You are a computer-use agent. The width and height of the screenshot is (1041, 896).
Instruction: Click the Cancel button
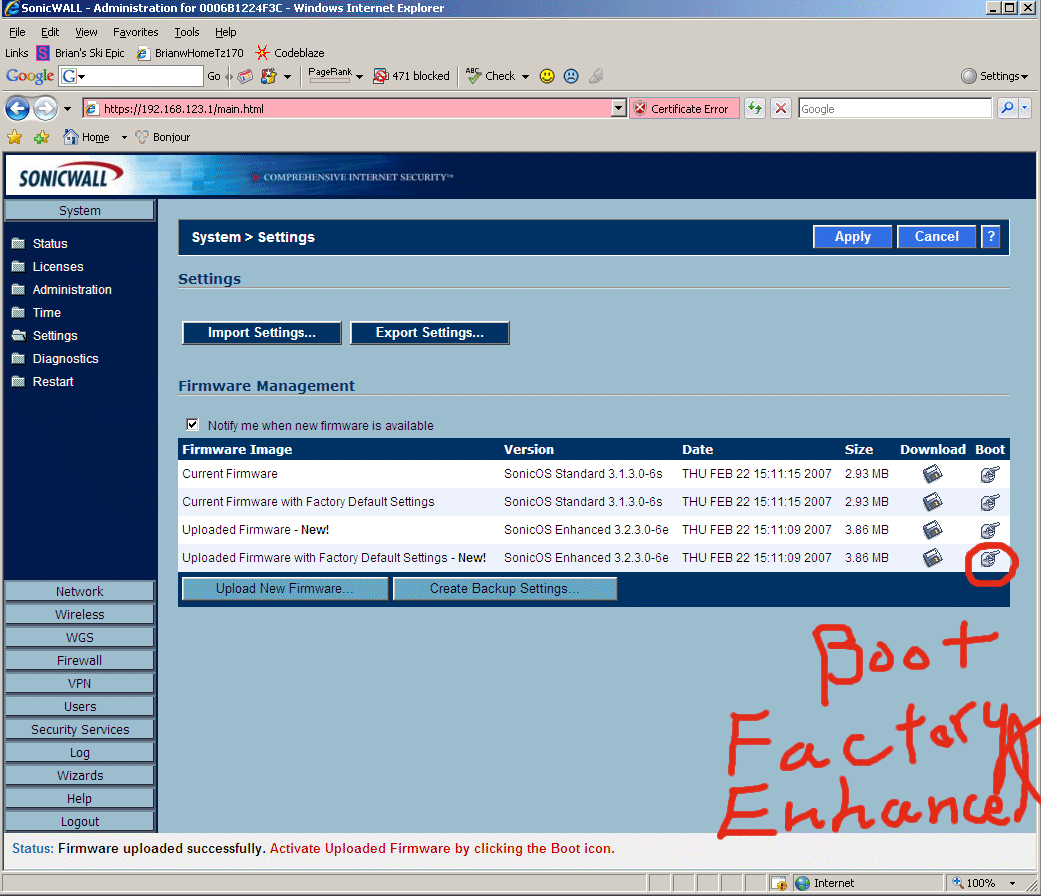coord(937,236)
